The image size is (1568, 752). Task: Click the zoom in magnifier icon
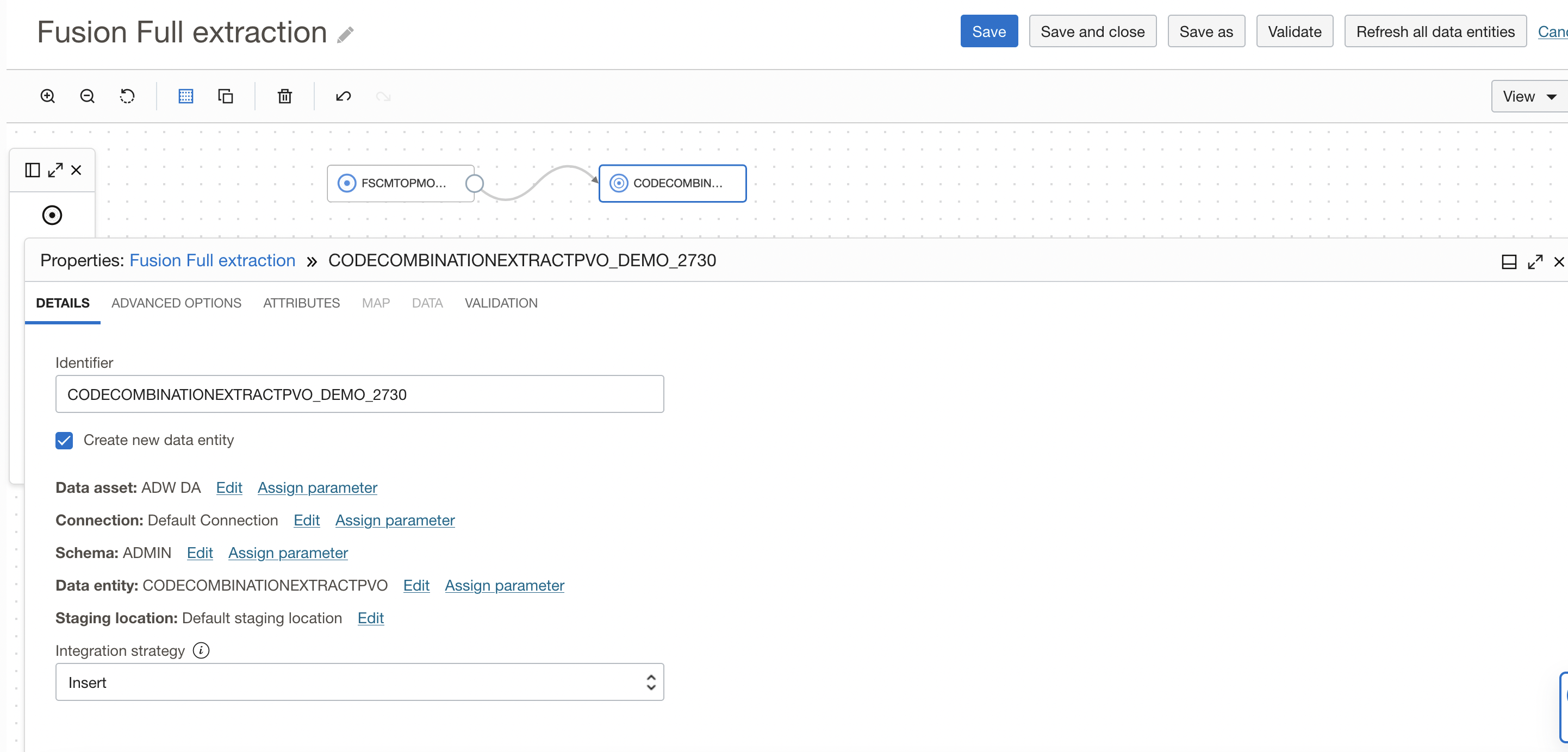coord(47,96)
